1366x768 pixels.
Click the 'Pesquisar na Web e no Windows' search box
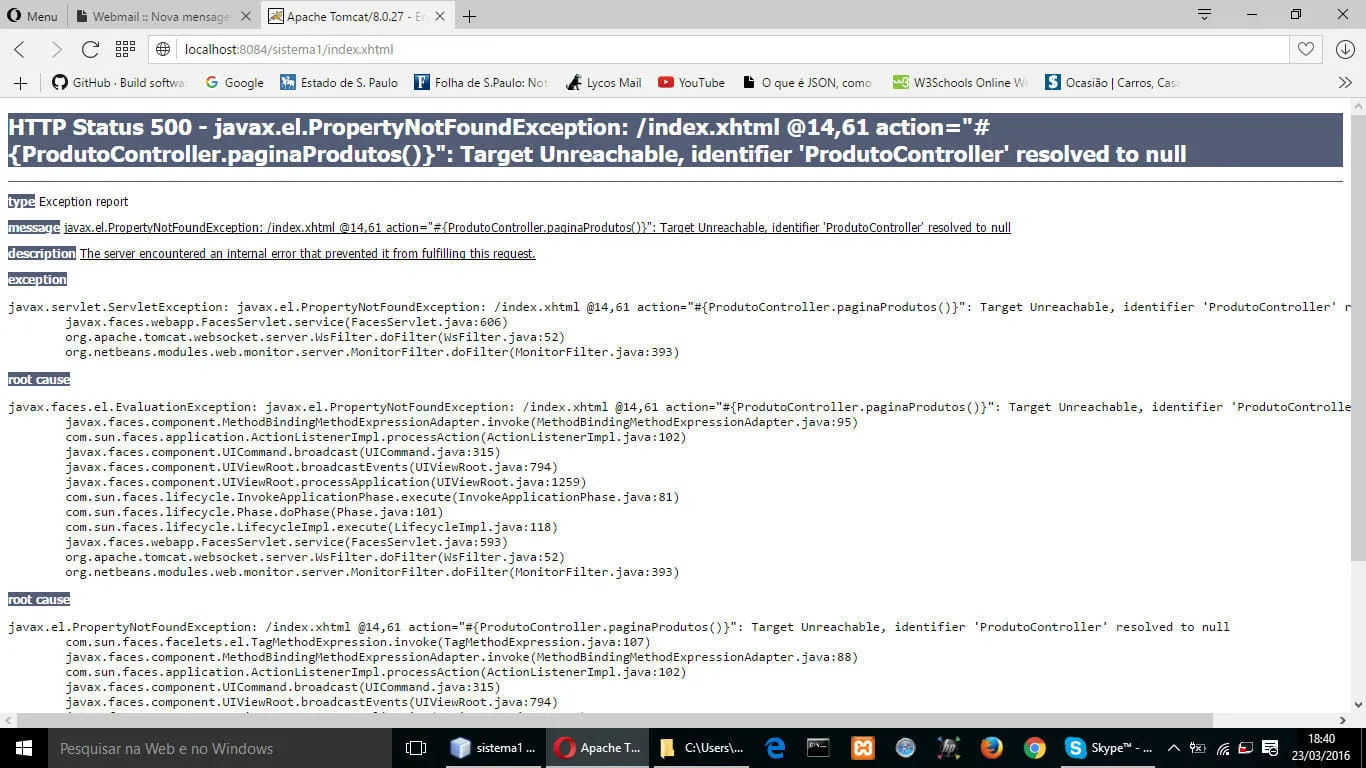click(x=219, y=748)
